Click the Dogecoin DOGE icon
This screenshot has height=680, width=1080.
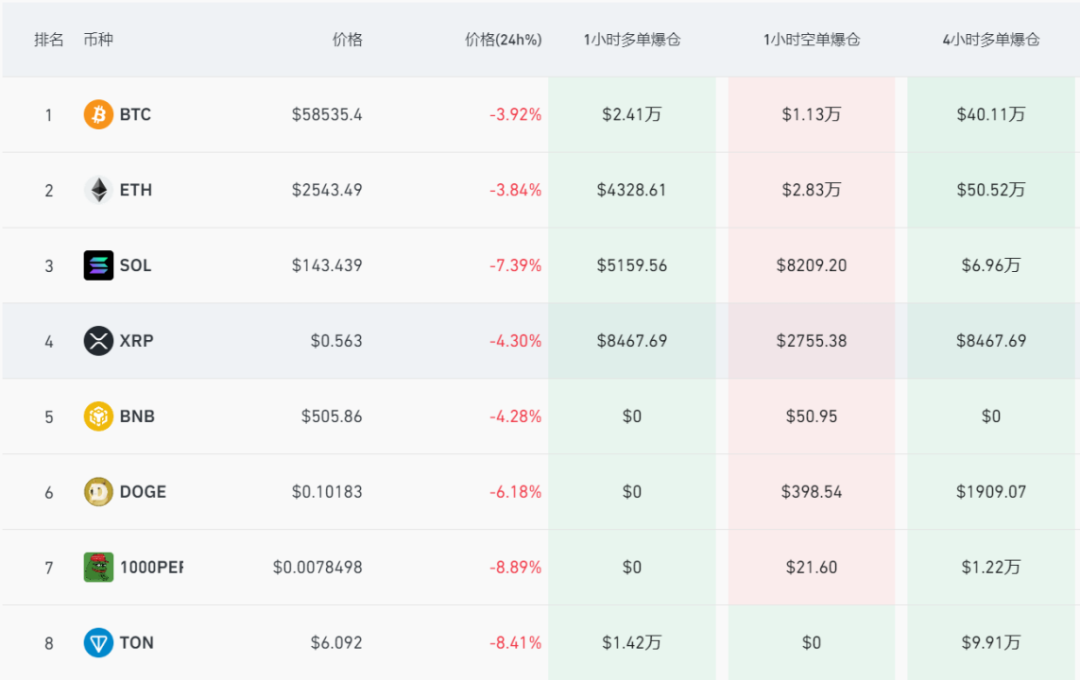[x=98, y=492]
